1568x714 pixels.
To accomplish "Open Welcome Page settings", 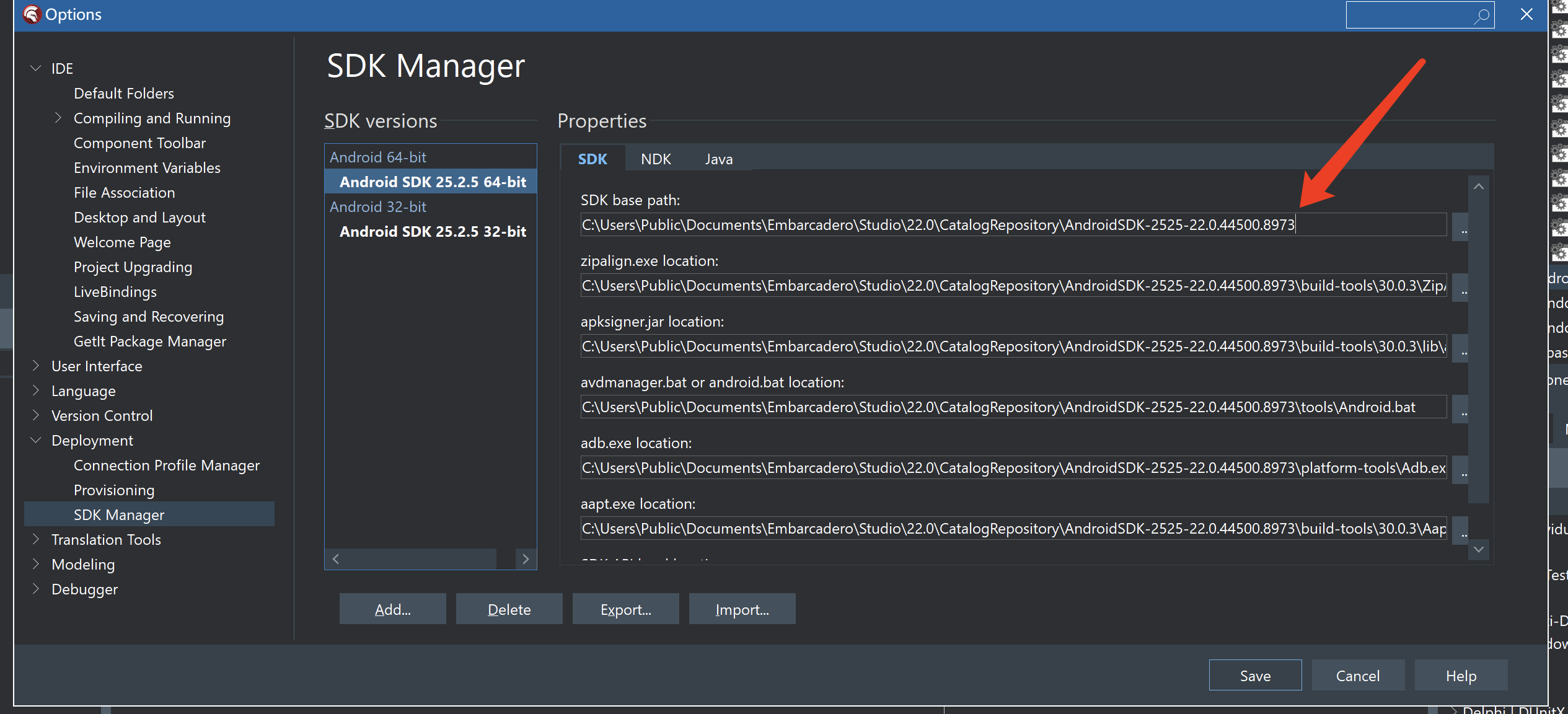I will (x=122, y=242).
